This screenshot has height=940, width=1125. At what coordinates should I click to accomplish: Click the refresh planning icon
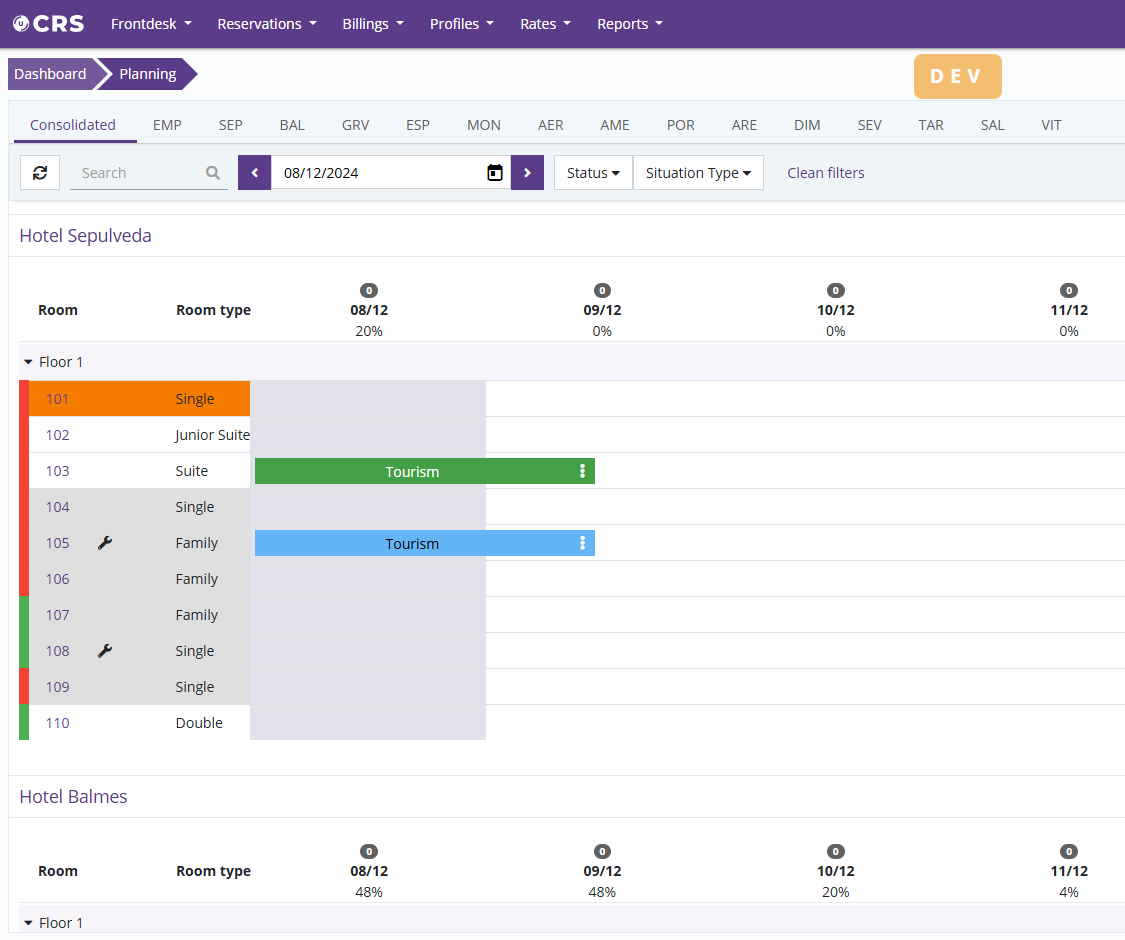40,173
